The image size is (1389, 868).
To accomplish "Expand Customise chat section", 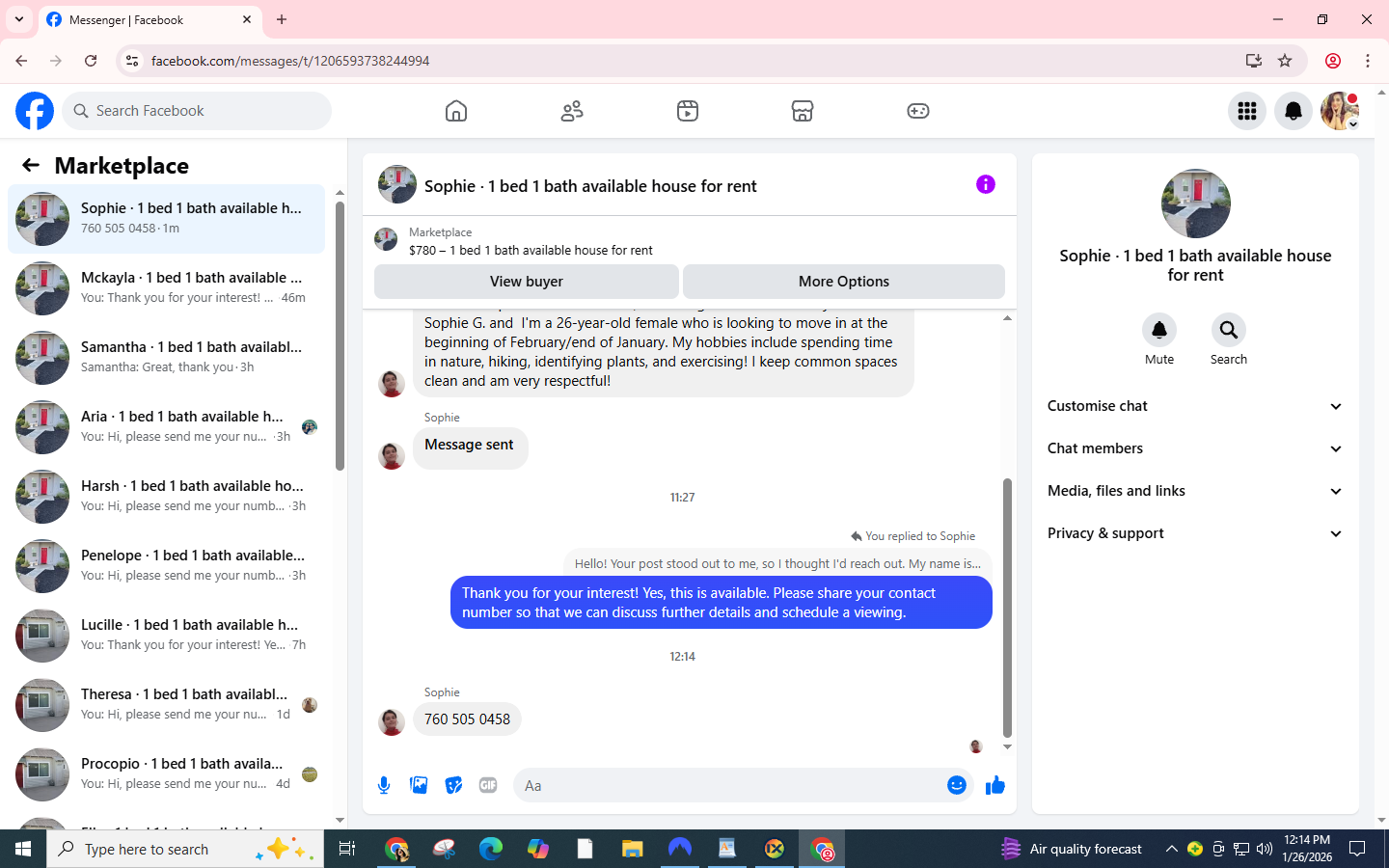I will [x=1195, y=406].
